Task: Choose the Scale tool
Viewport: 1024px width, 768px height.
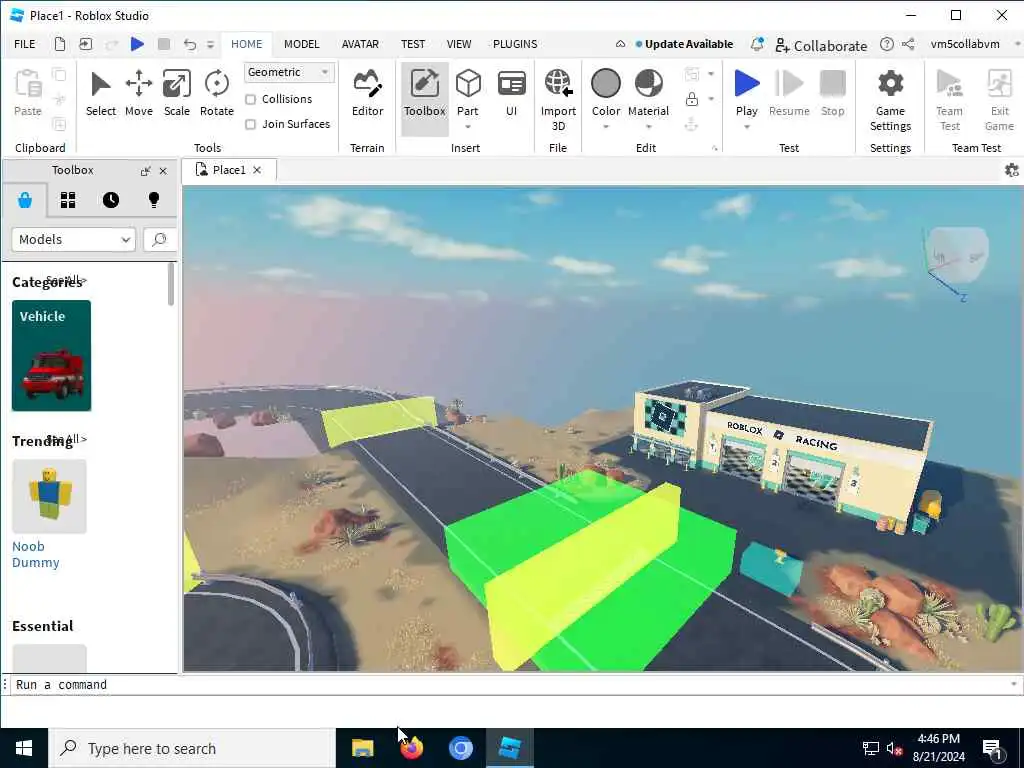Action: (x=176, y=94)
